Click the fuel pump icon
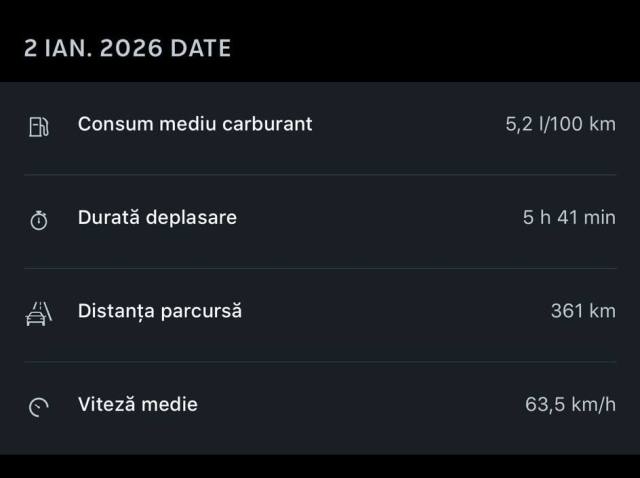Viewport: 640px width, 478px height. point(38,126)
